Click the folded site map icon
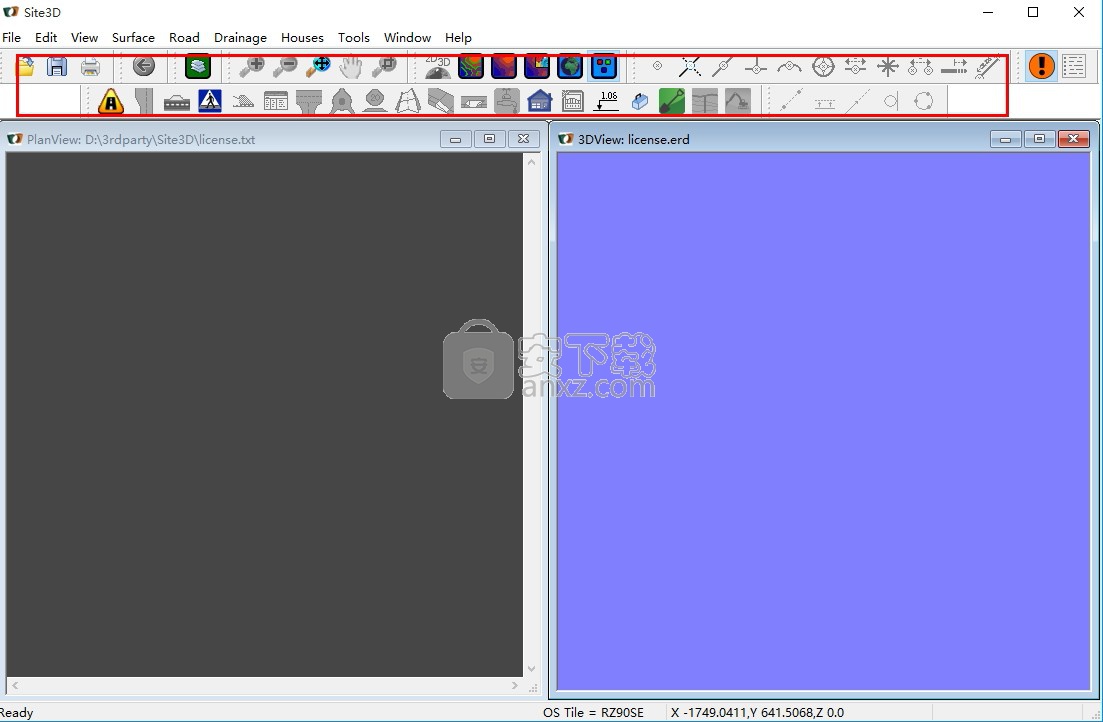The height and width of the screenshot is (722, 1103). (408, 101)
